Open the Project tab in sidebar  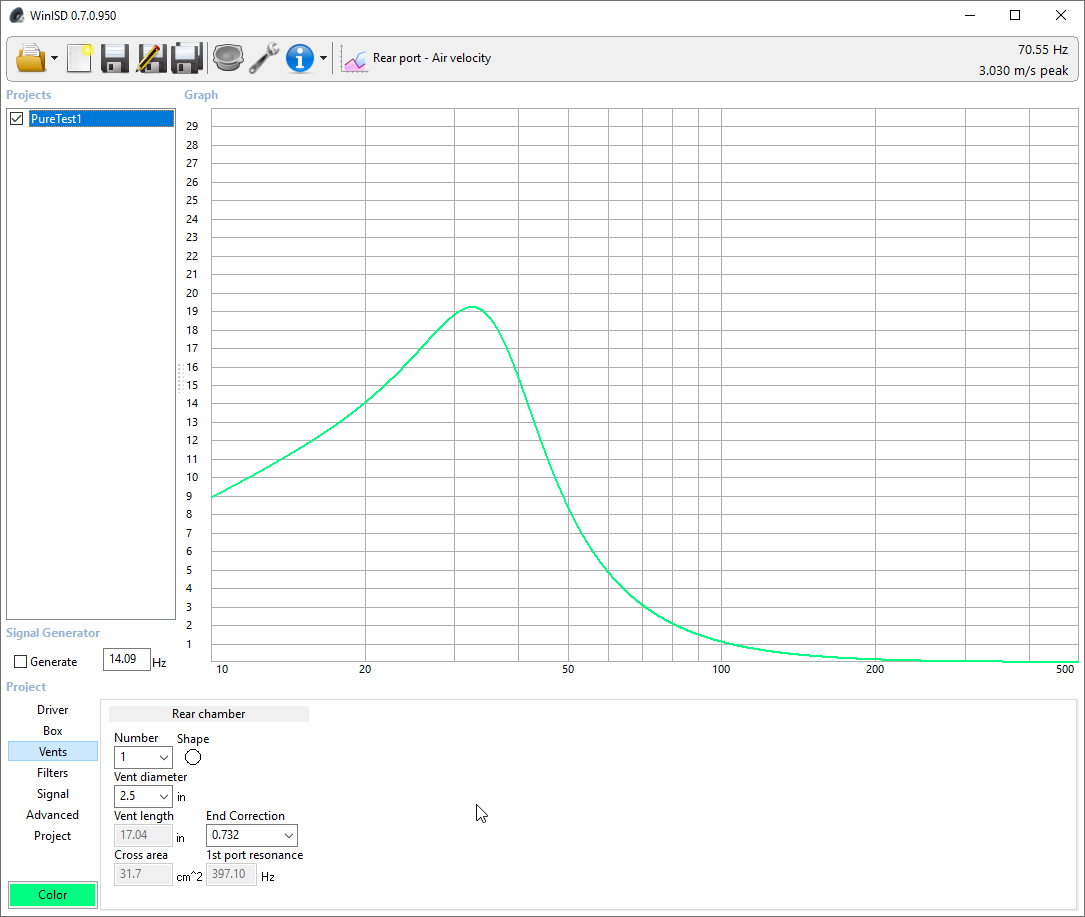(53, 836)
